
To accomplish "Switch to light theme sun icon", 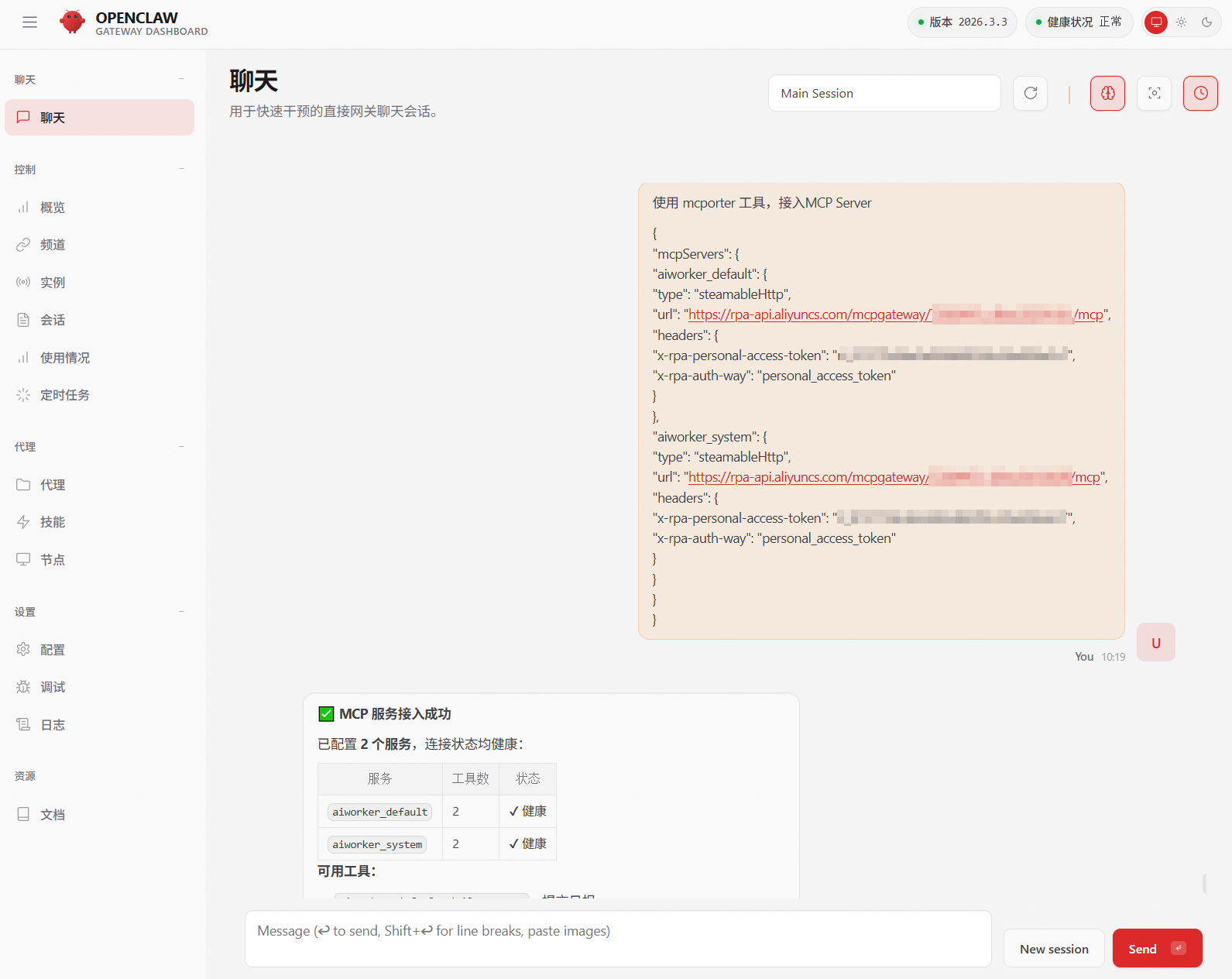I will click(1181, 22).
